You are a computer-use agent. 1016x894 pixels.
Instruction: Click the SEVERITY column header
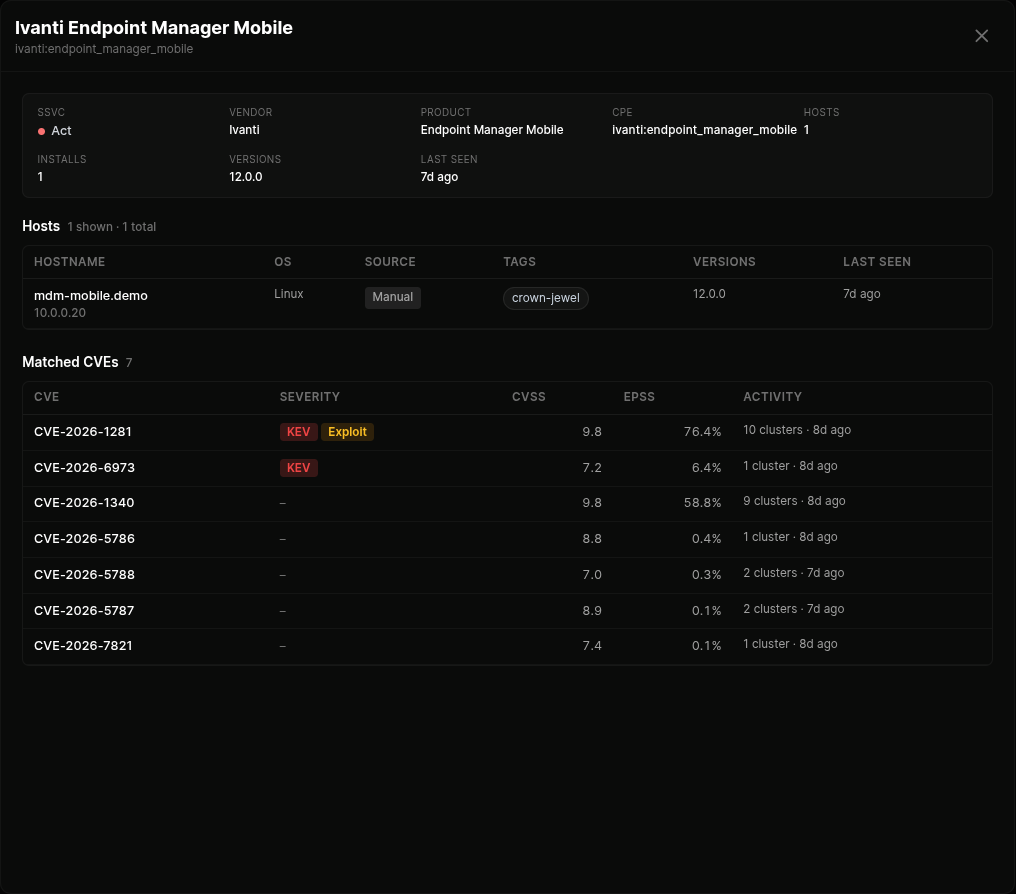310,396
